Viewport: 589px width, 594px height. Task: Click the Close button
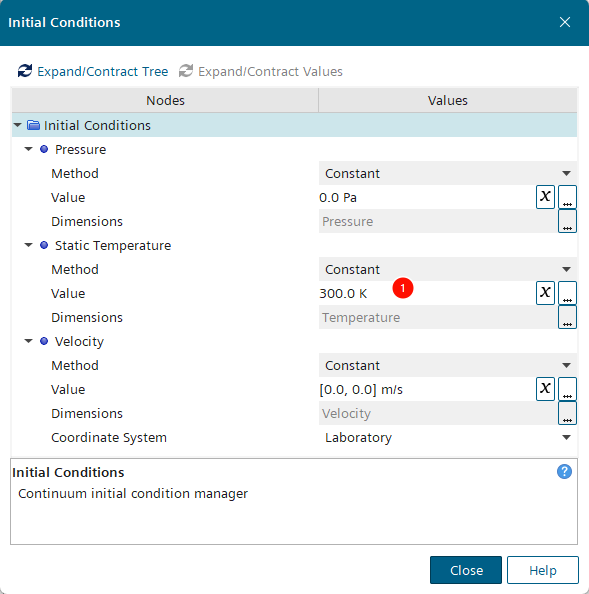466,570
